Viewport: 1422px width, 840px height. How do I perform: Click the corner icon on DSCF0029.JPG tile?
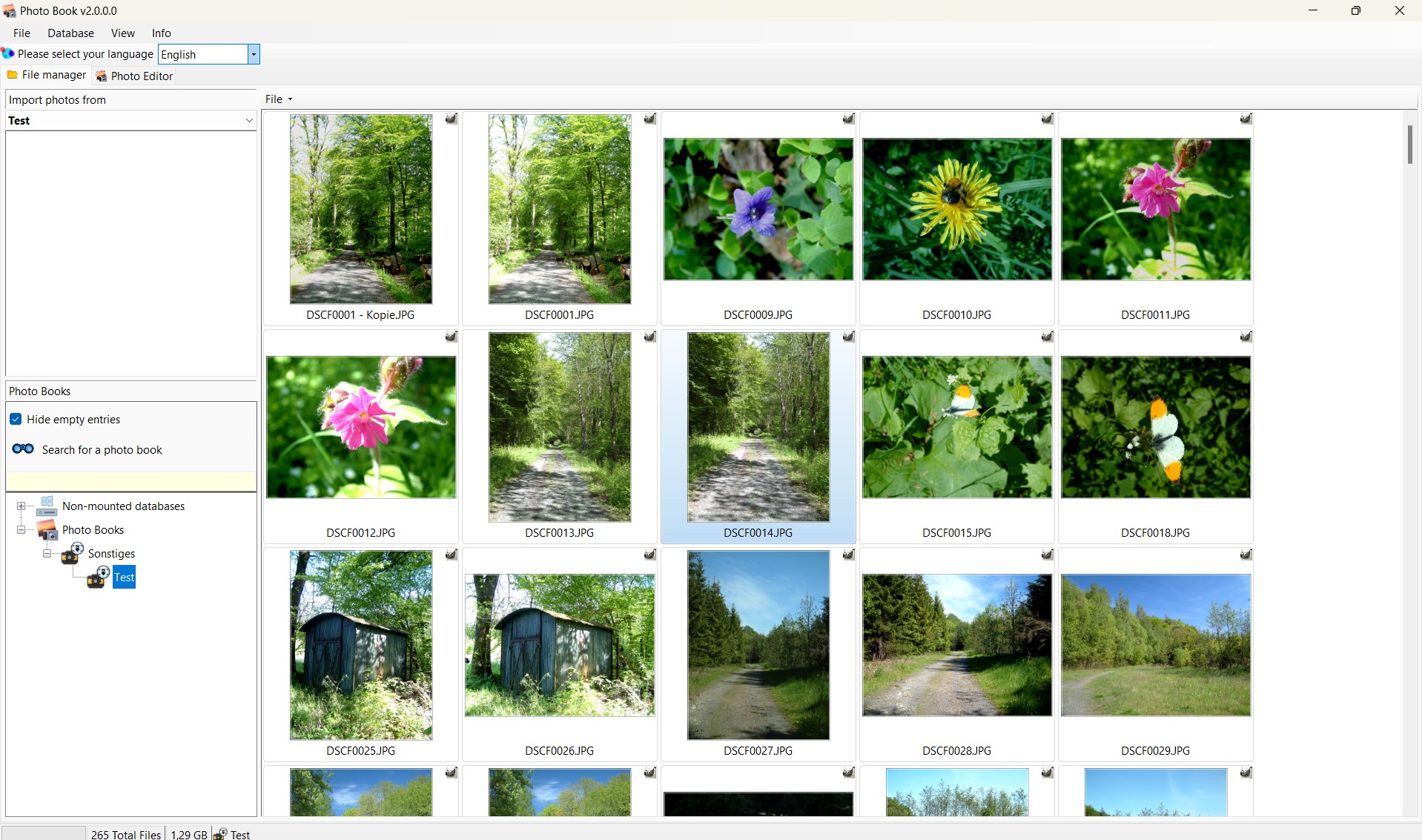tap(1246, 555)
